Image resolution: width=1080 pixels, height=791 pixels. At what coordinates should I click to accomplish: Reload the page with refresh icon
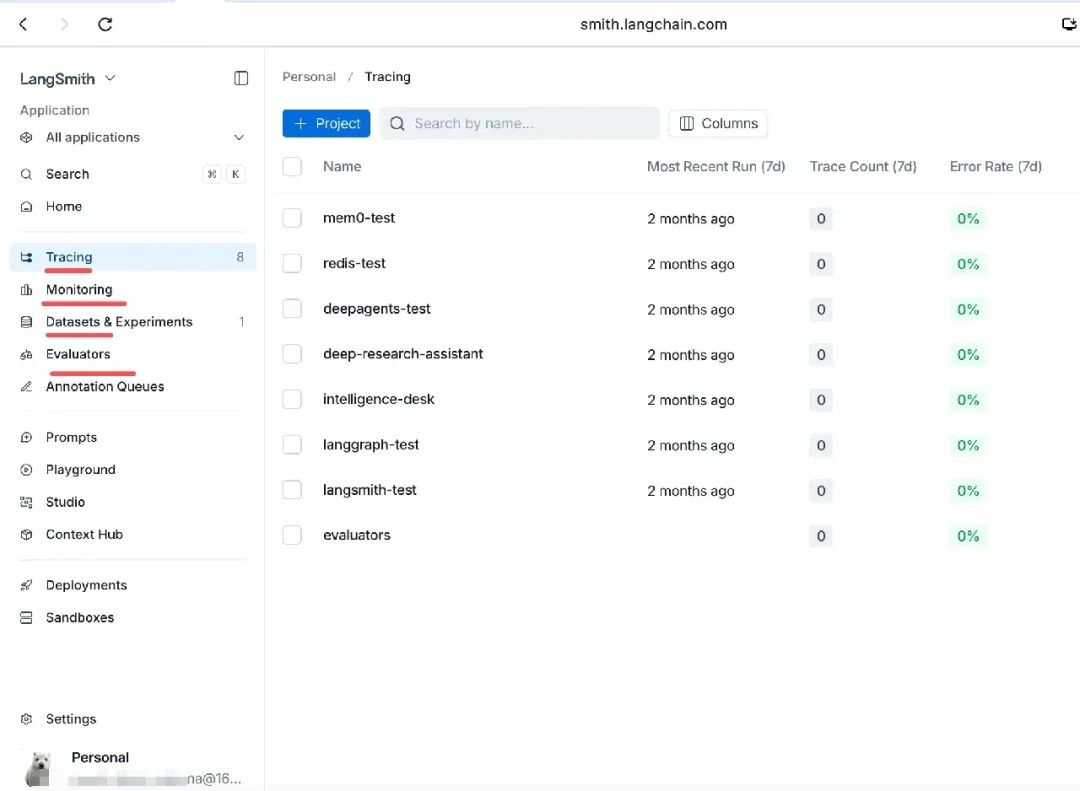click(x=105, y=25)
